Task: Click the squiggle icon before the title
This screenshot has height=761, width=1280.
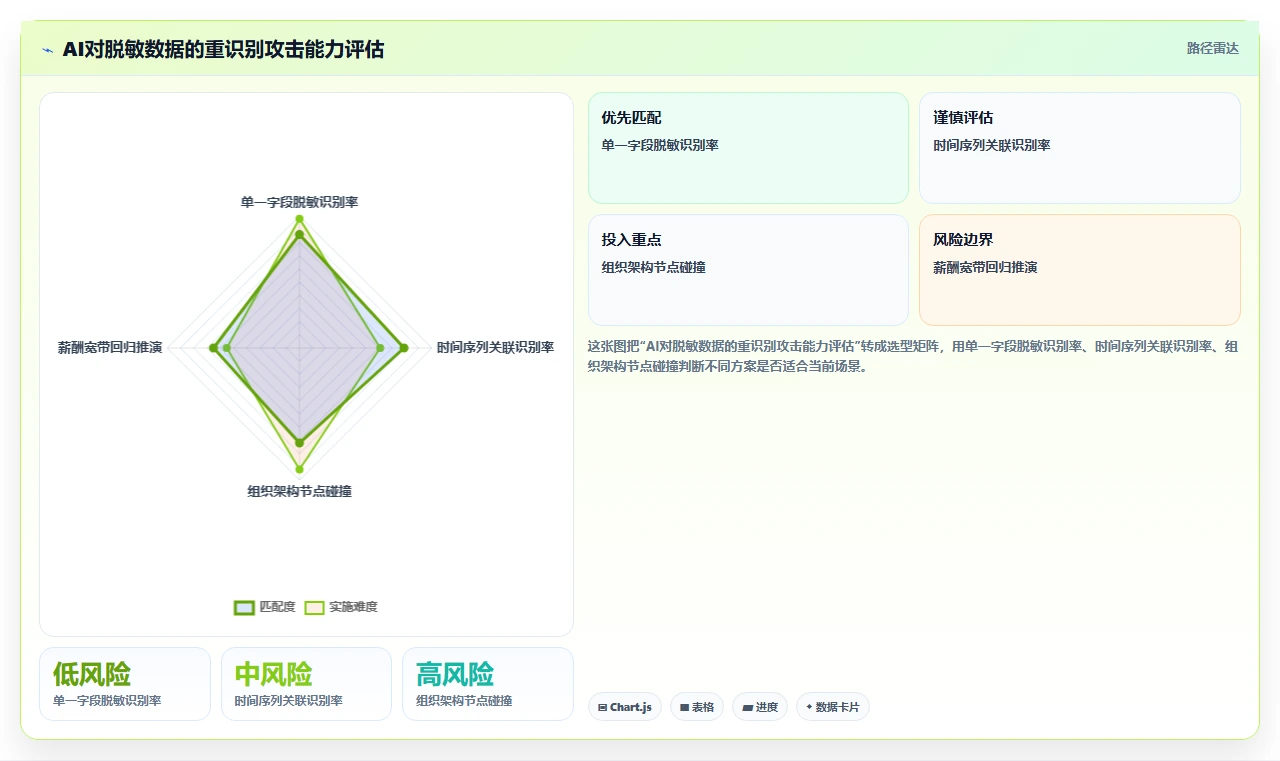Action: click(x=47, y=50)
